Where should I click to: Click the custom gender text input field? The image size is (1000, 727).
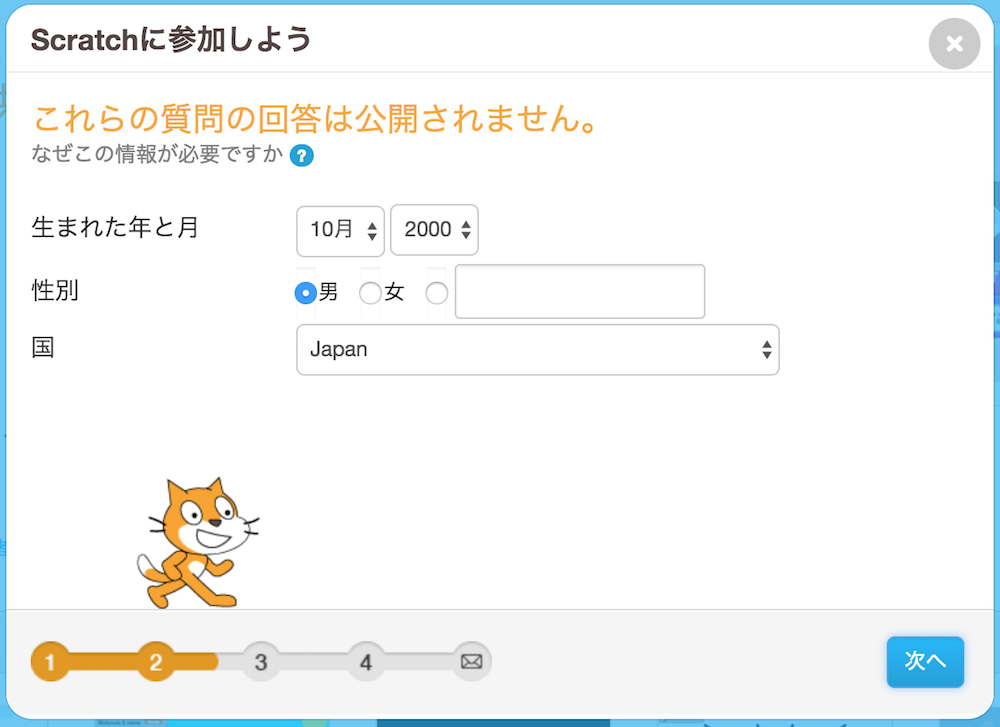coord(580,291)
